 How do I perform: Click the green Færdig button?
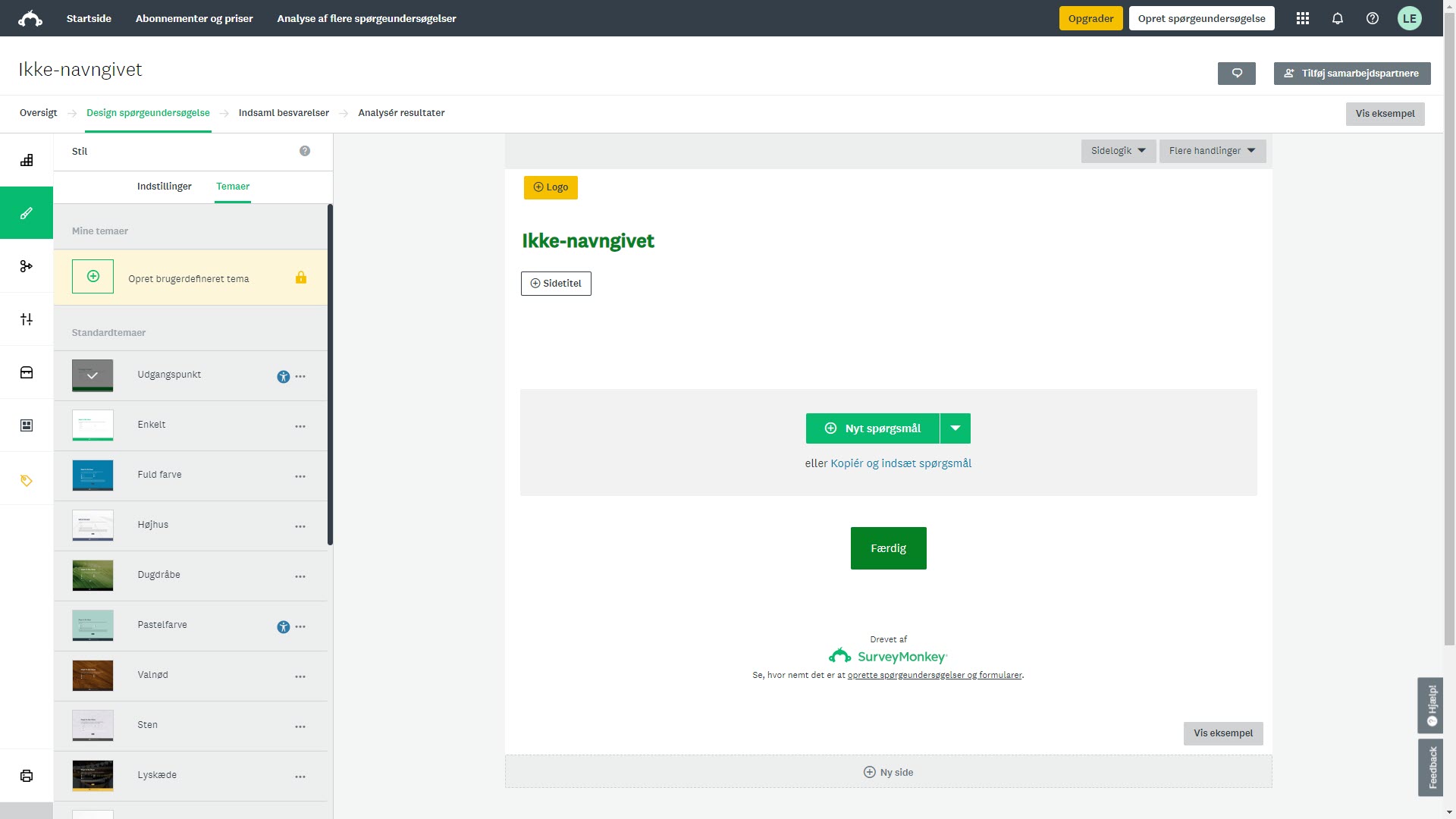click(x=888, y=548)
